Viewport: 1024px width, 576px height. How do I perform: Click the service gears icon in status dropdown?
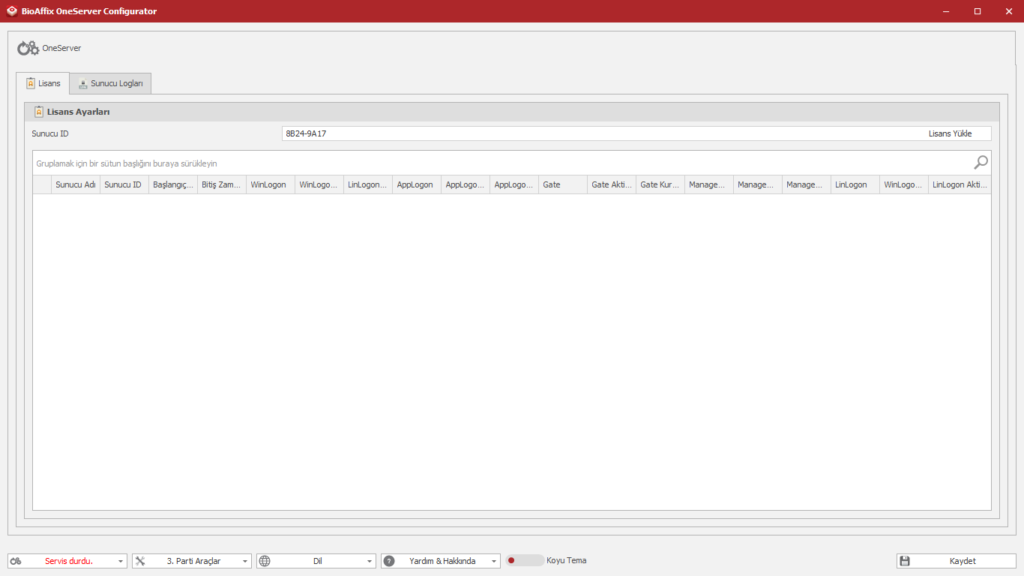tap(16, 561)
